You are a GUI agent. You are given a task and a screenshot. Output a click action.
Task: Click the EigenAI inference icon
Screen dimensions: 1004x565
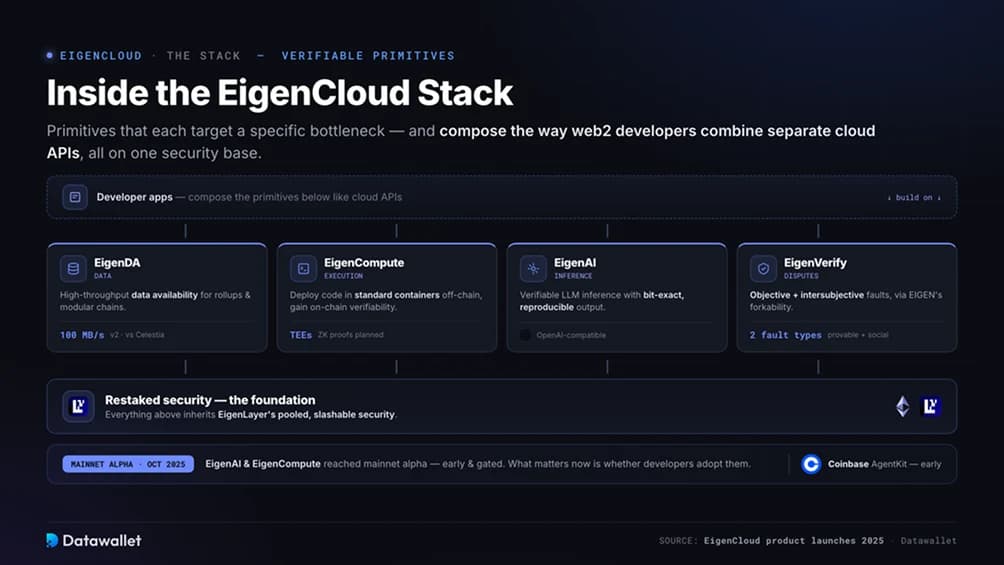click(x=533, y=268)
